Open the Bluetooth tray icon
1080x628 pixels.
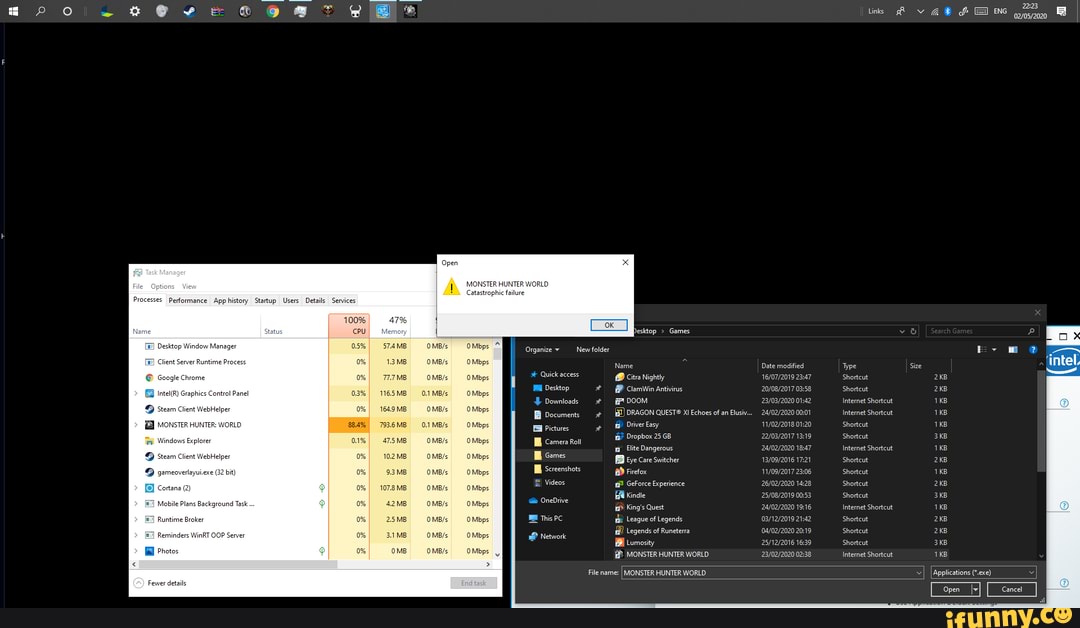[x=948, y=11]
